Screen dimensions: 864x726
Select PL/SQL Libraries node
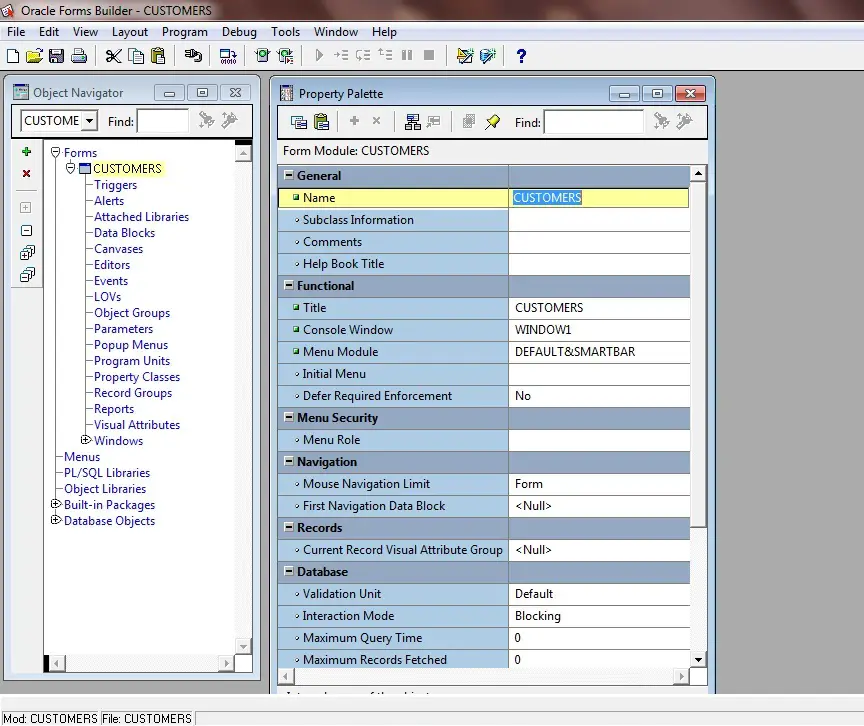tap(107, 473)
